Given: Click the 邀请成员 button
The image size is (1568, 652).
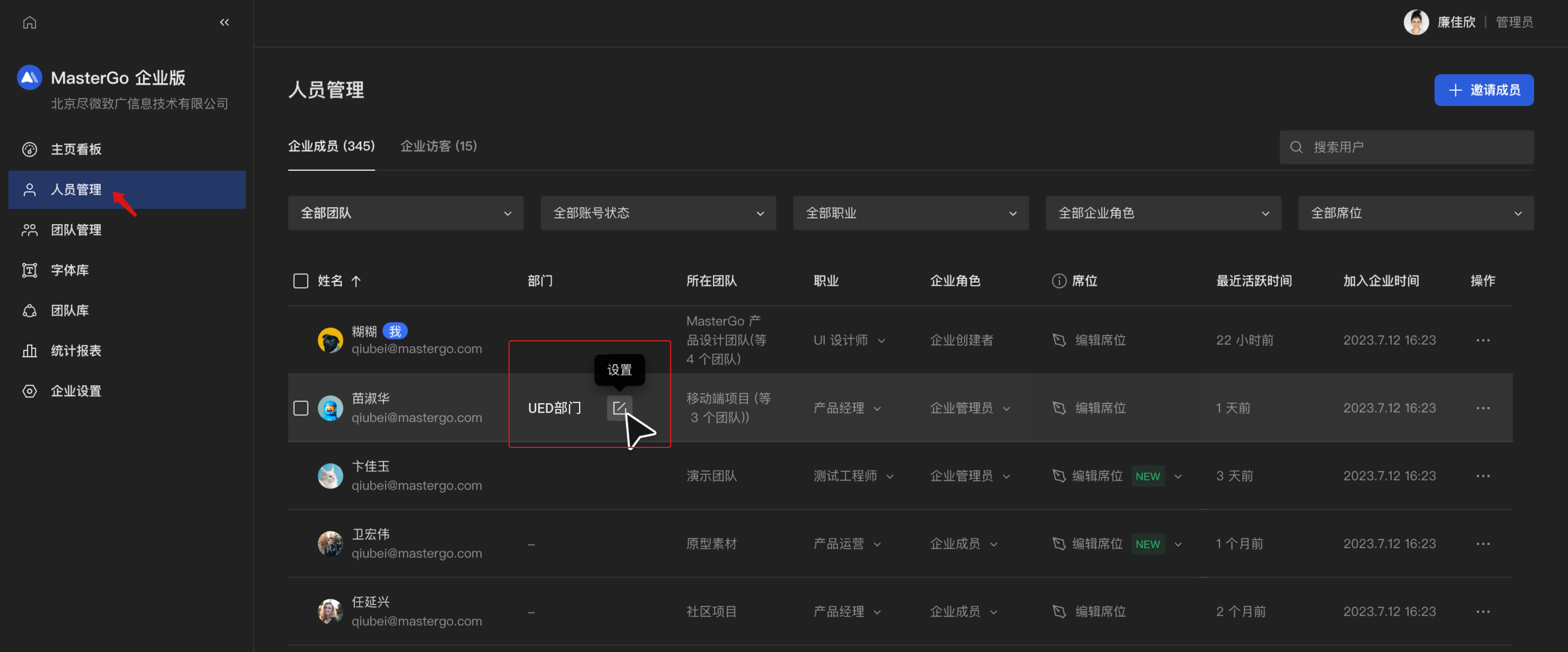Looking at the screenshot, I should 1484,90.
